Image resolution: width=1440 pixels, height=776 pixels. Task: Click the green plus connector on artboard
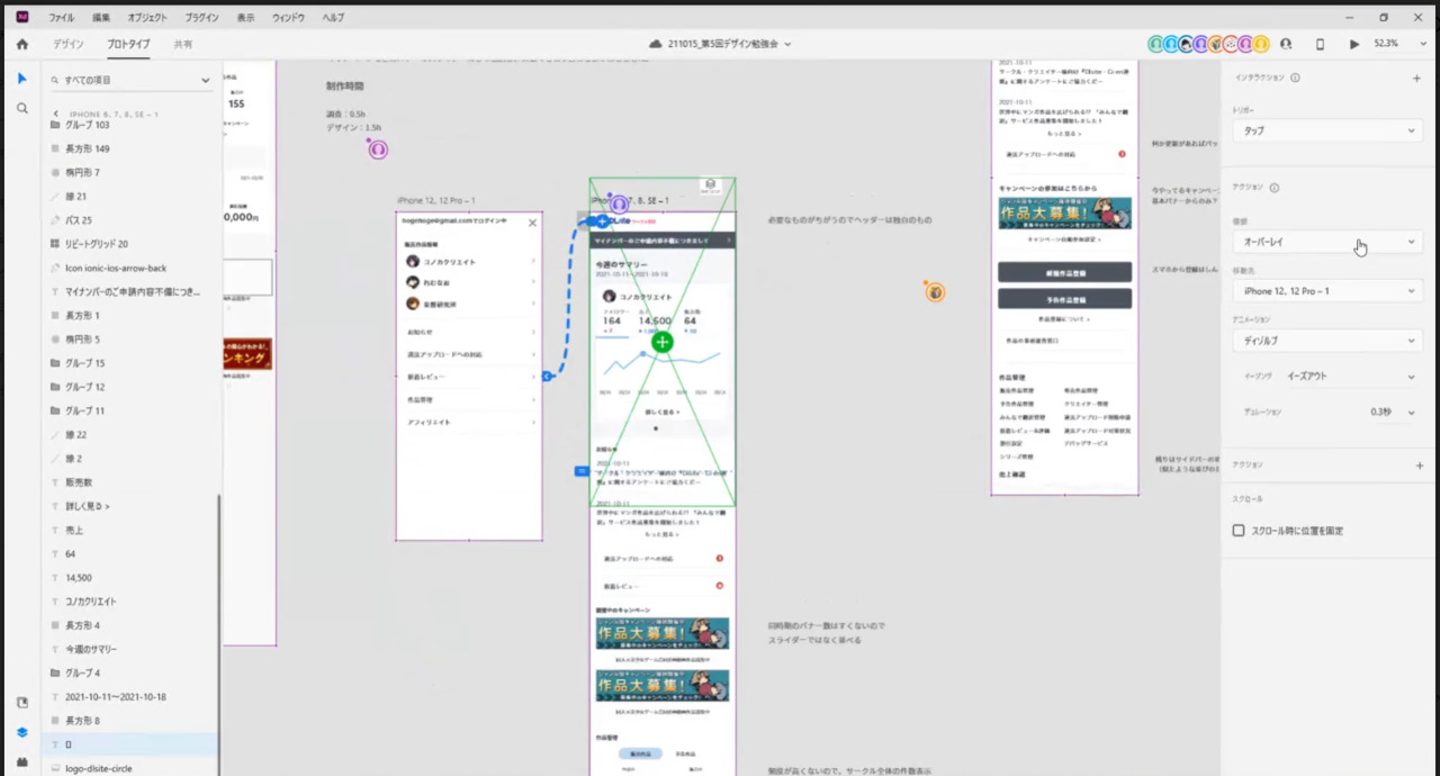click(x=662, y=342)
